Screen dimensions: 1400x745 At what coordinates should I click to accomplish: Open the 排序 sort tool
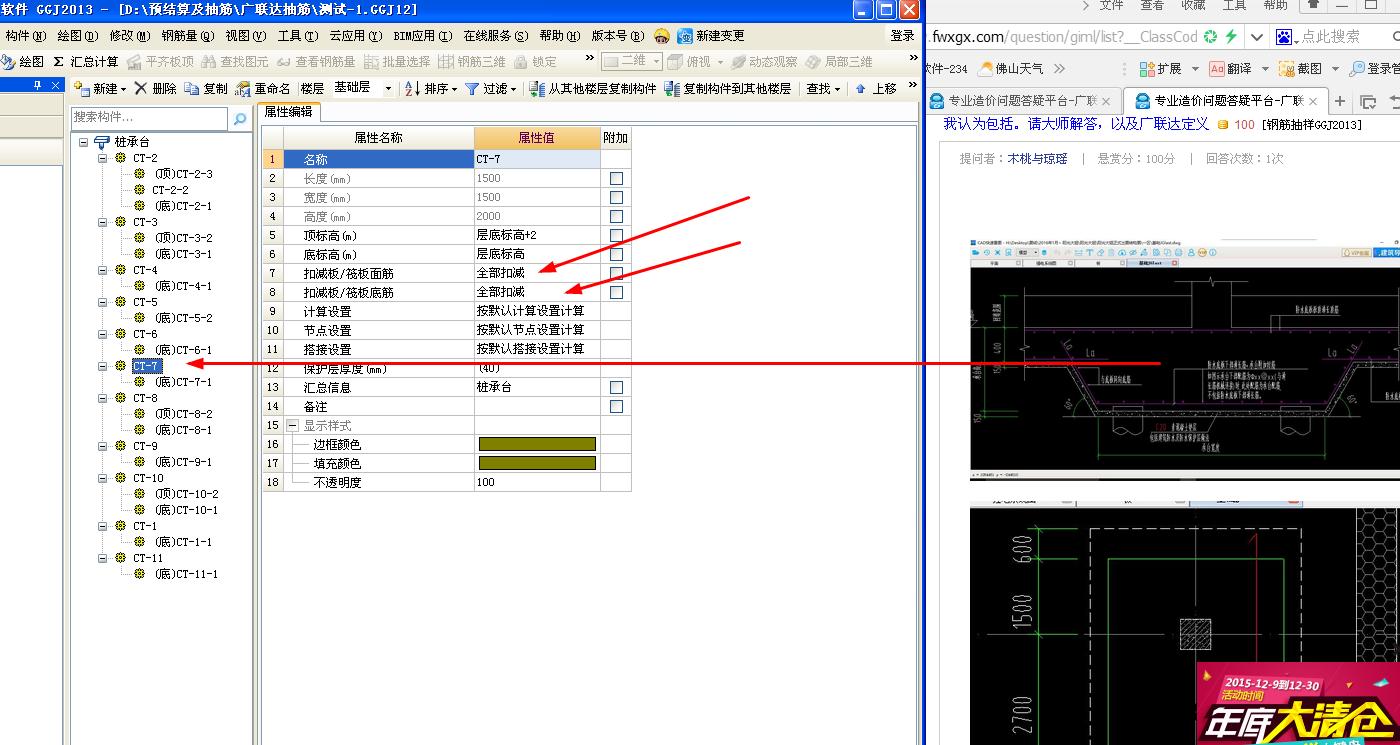(431, 88)
